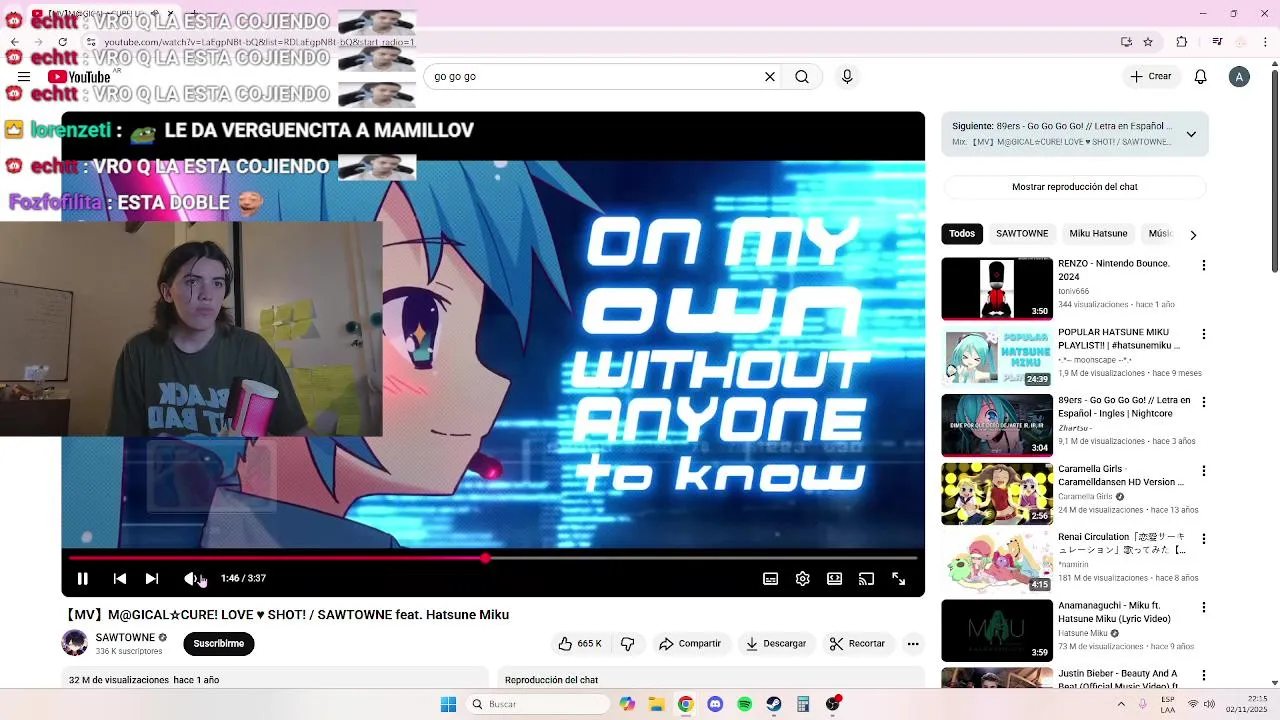Open options for 89ers Go Go Go video
1280x720 pixels.
(x=1204, y=402)
